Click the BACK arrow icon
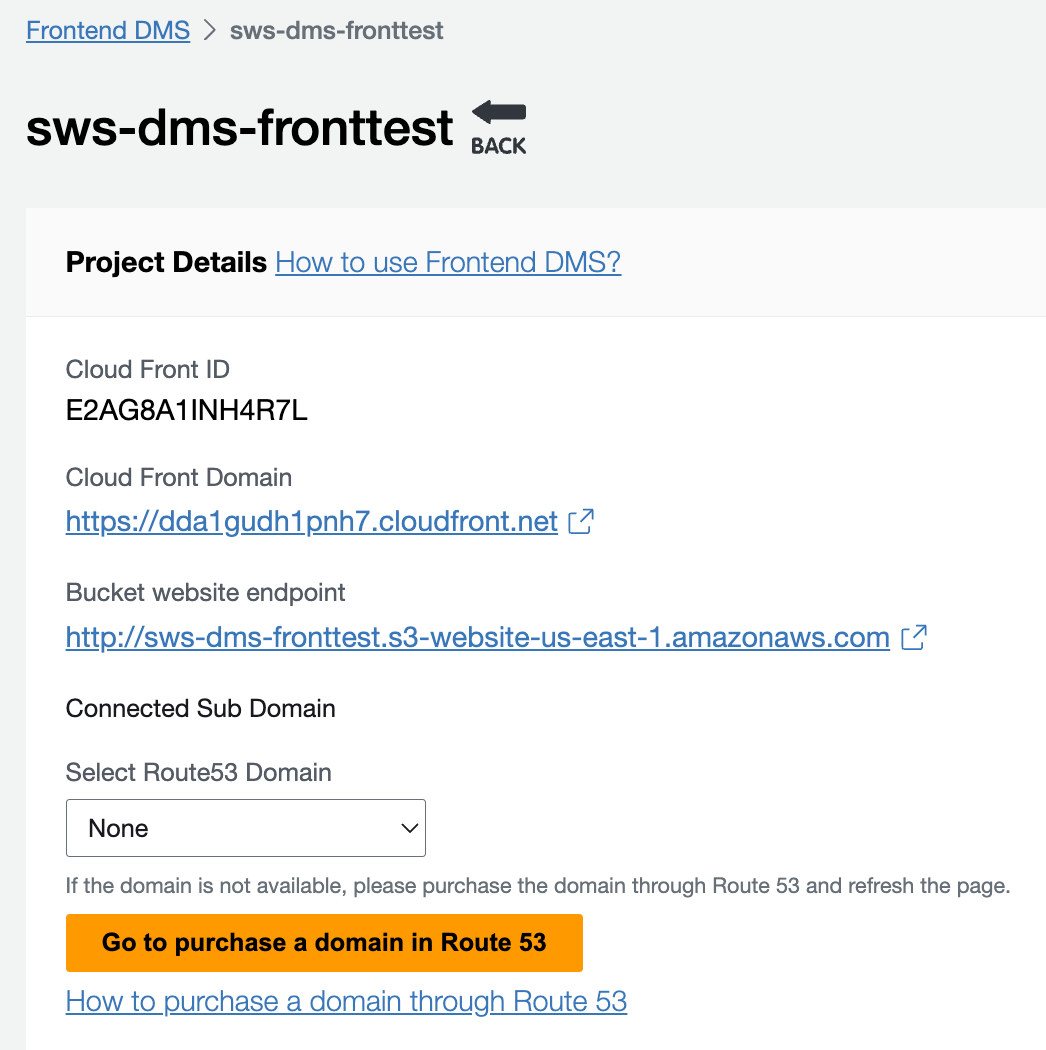 499,127
